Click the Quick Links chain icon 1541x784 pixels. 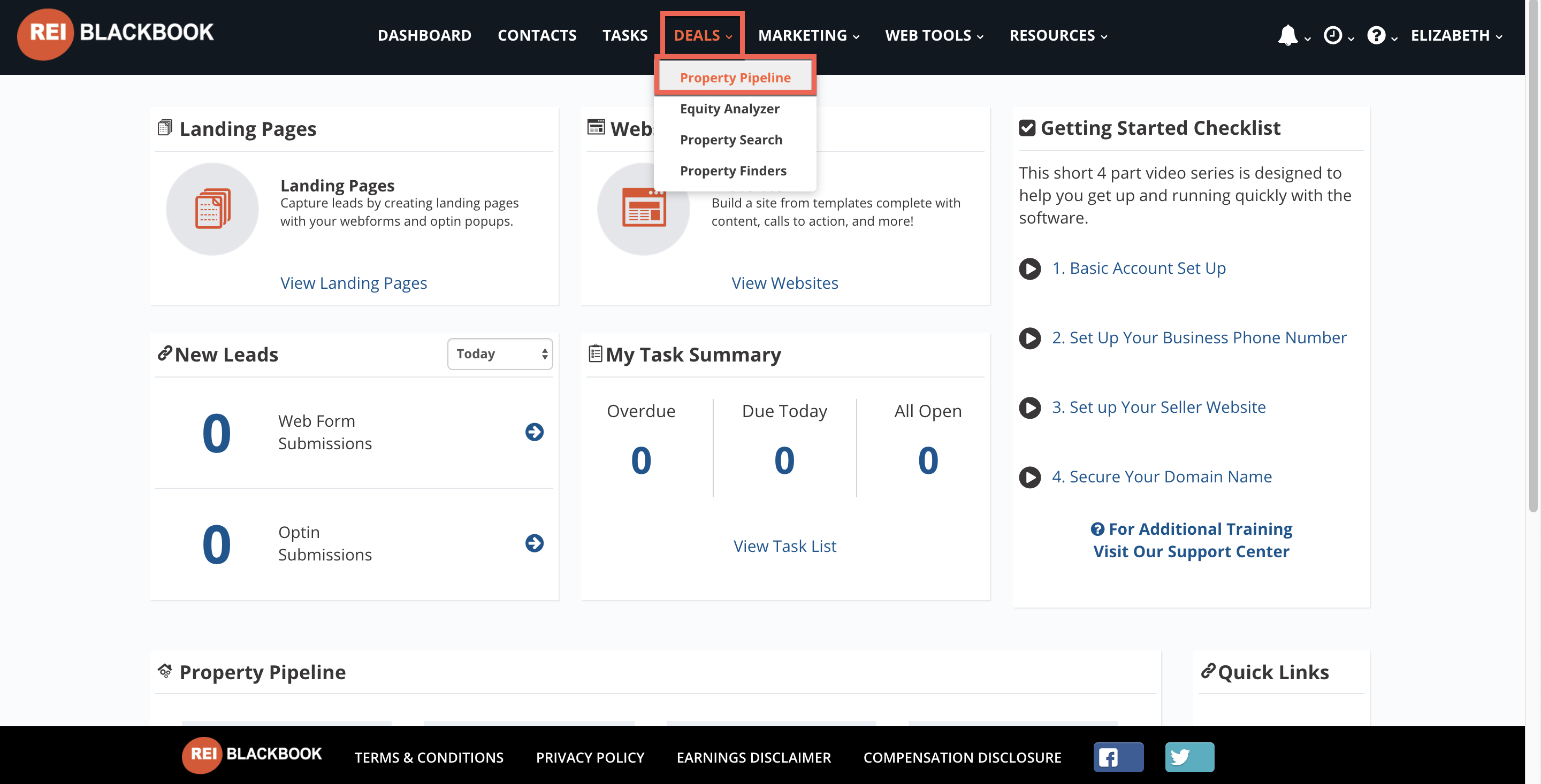point(1208,671)
